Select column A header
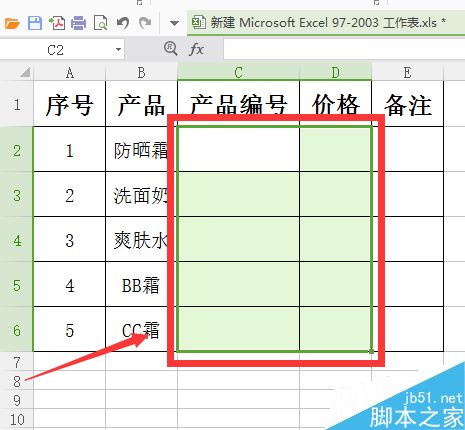The image size is (465, 430). (69, 72)
